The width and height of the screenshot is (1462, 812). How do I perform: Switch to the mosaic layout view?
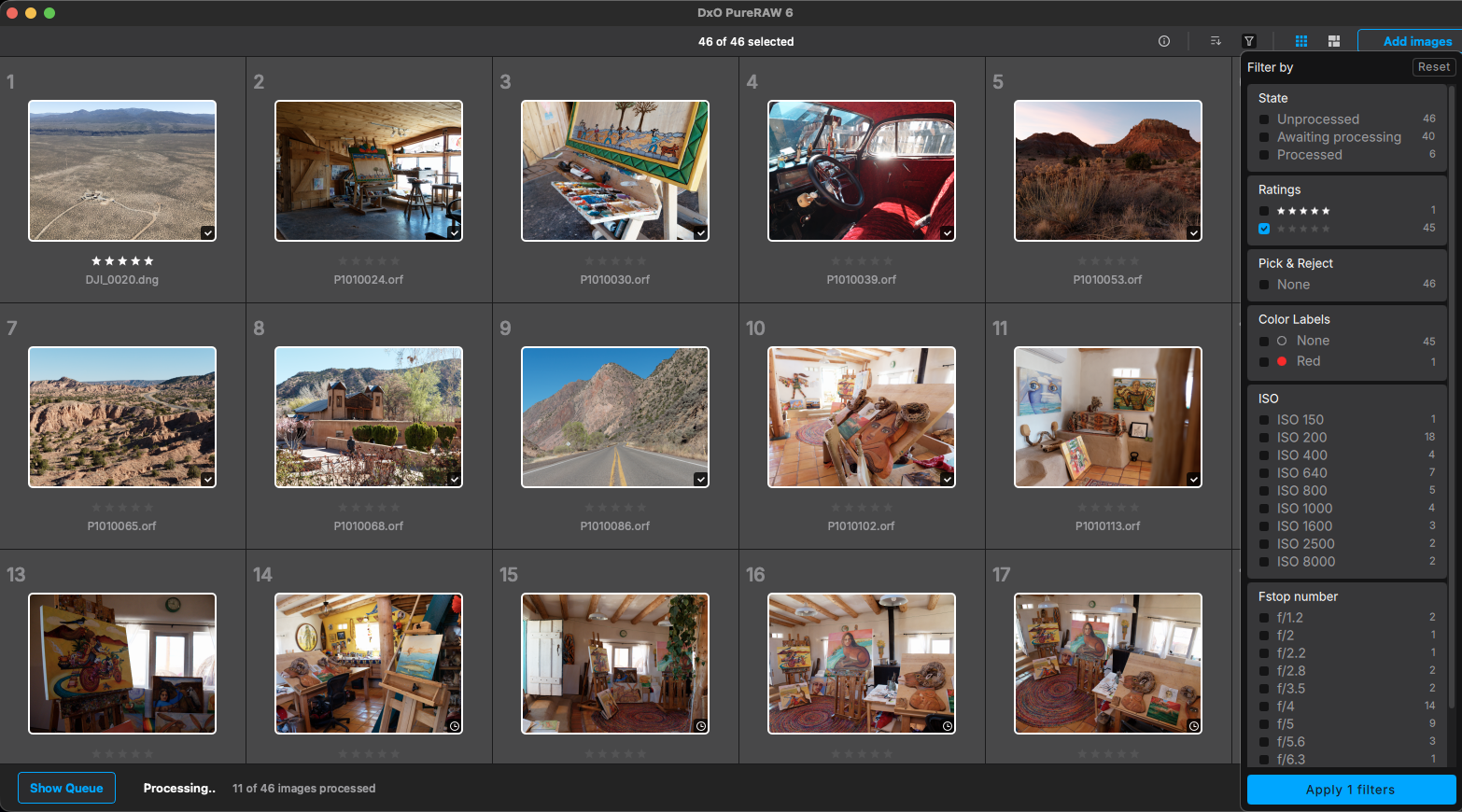pos(1333,41)
